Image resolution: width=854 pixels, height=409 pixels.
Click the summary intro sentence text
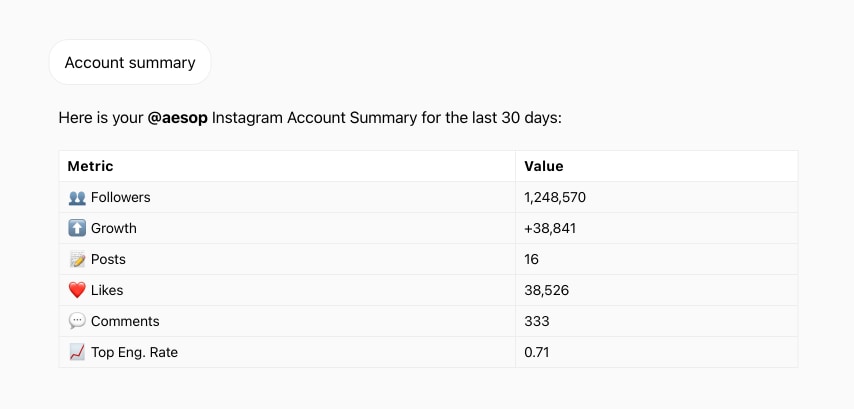[400, 118]
